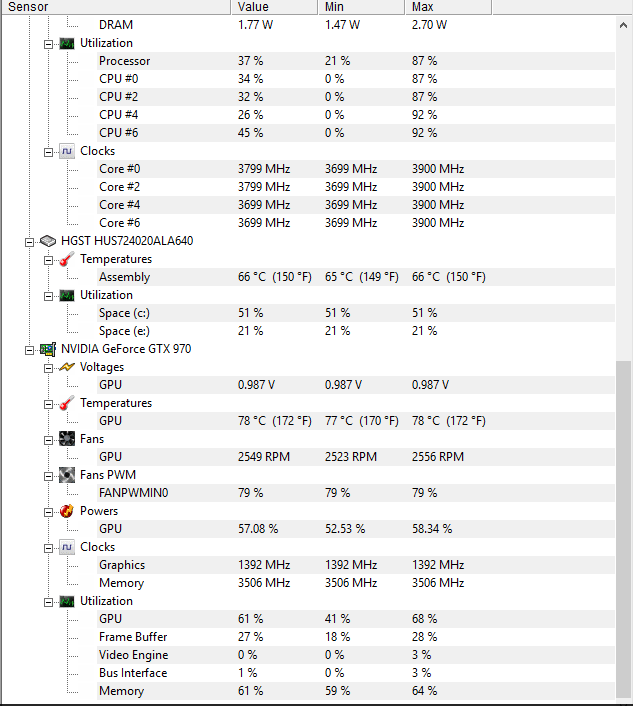The image size is (633, 706).
Task: Click the Max column header
Action: coord(448,7)
